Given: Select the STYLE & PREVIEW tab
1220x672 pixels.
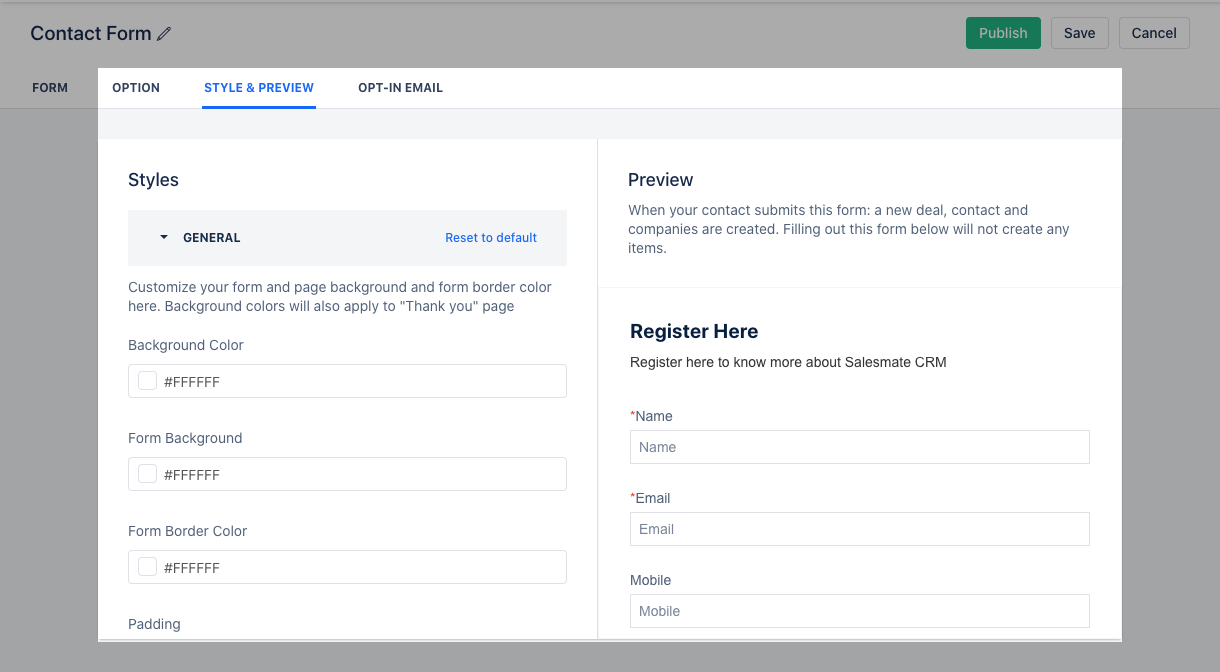Looking at the screenshot, I should (259, 88).
